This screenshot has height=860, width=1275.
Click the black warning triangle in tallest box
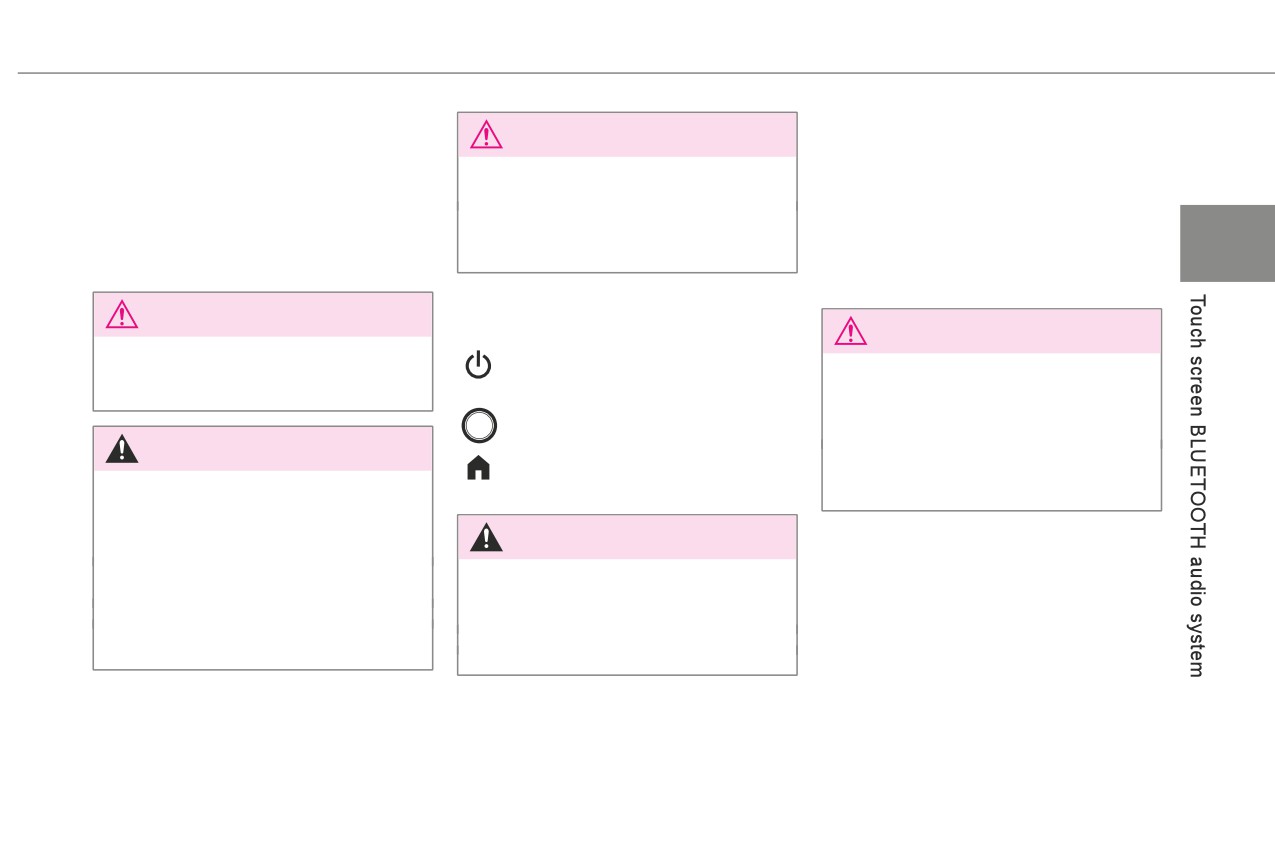122,449
